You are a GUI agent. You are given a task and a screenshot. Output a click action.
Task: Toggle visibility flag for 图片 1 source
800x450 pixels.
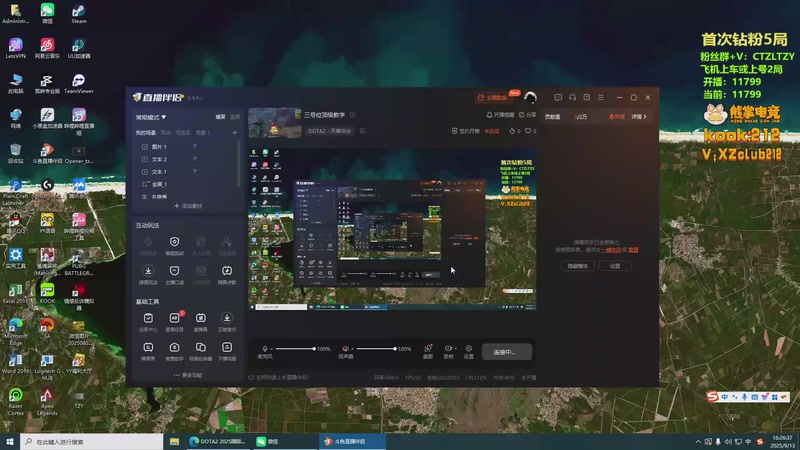point(195,146)
